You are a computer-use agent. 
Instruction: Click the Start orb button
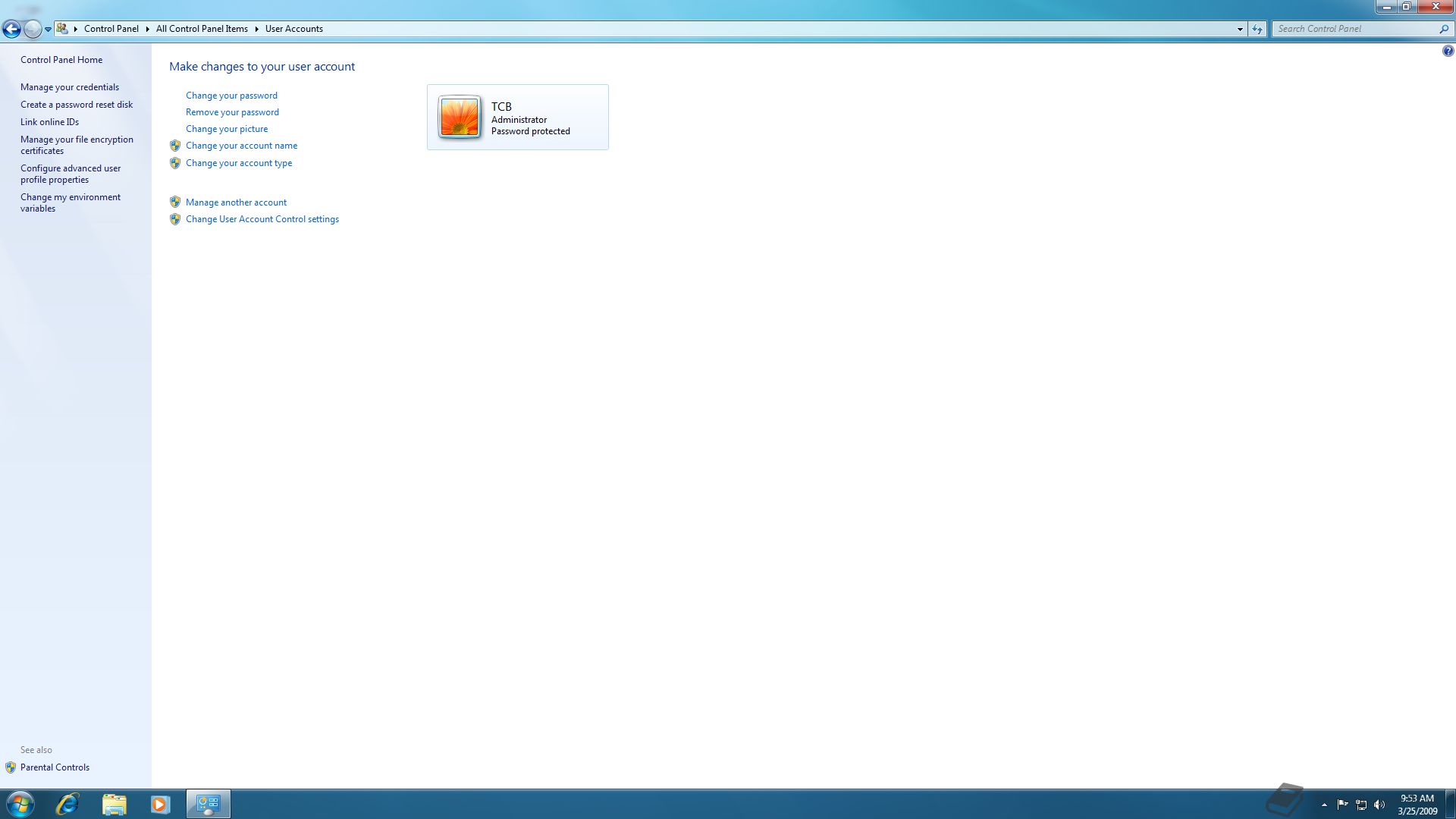[20, 804]
